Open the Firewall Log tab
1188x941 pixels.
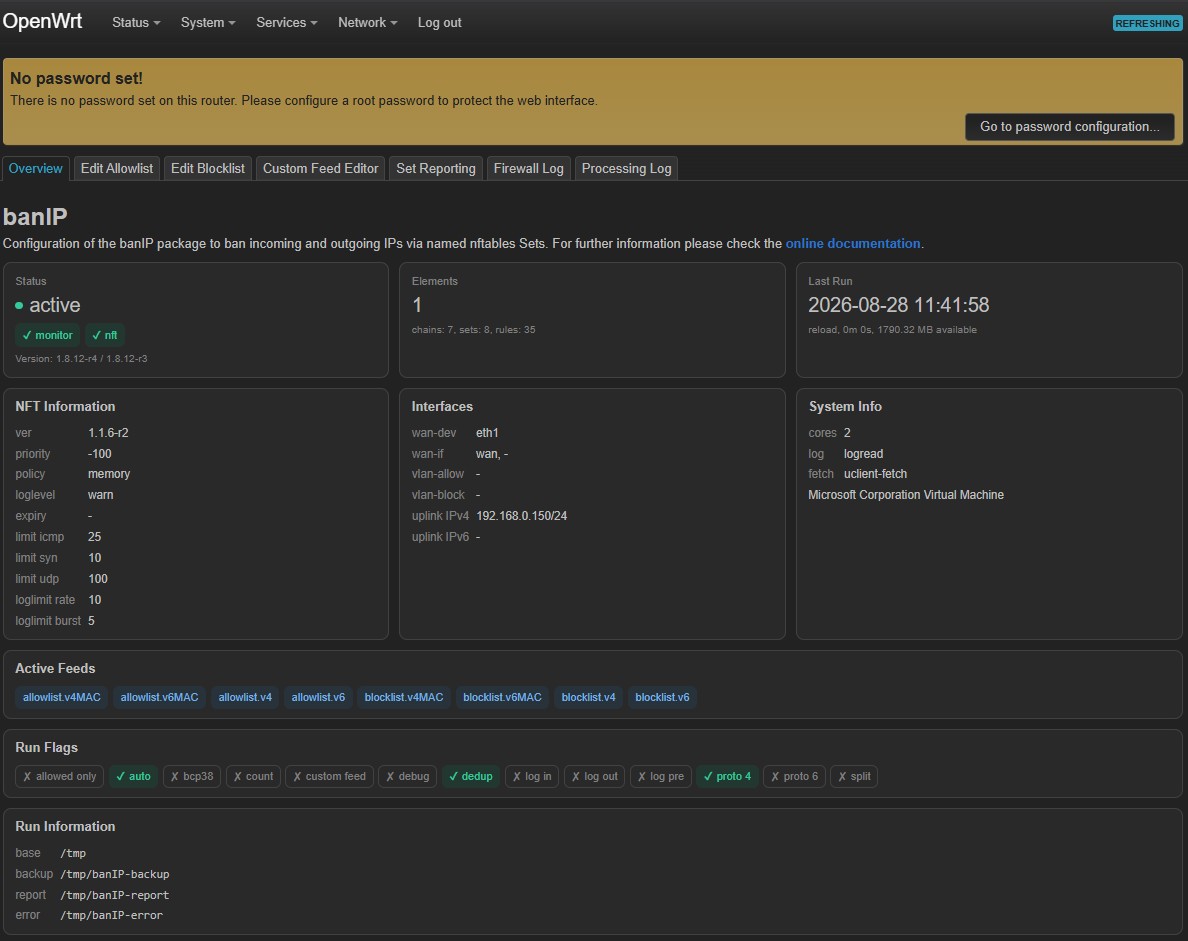pyautogui.click(x=528, y=168)
